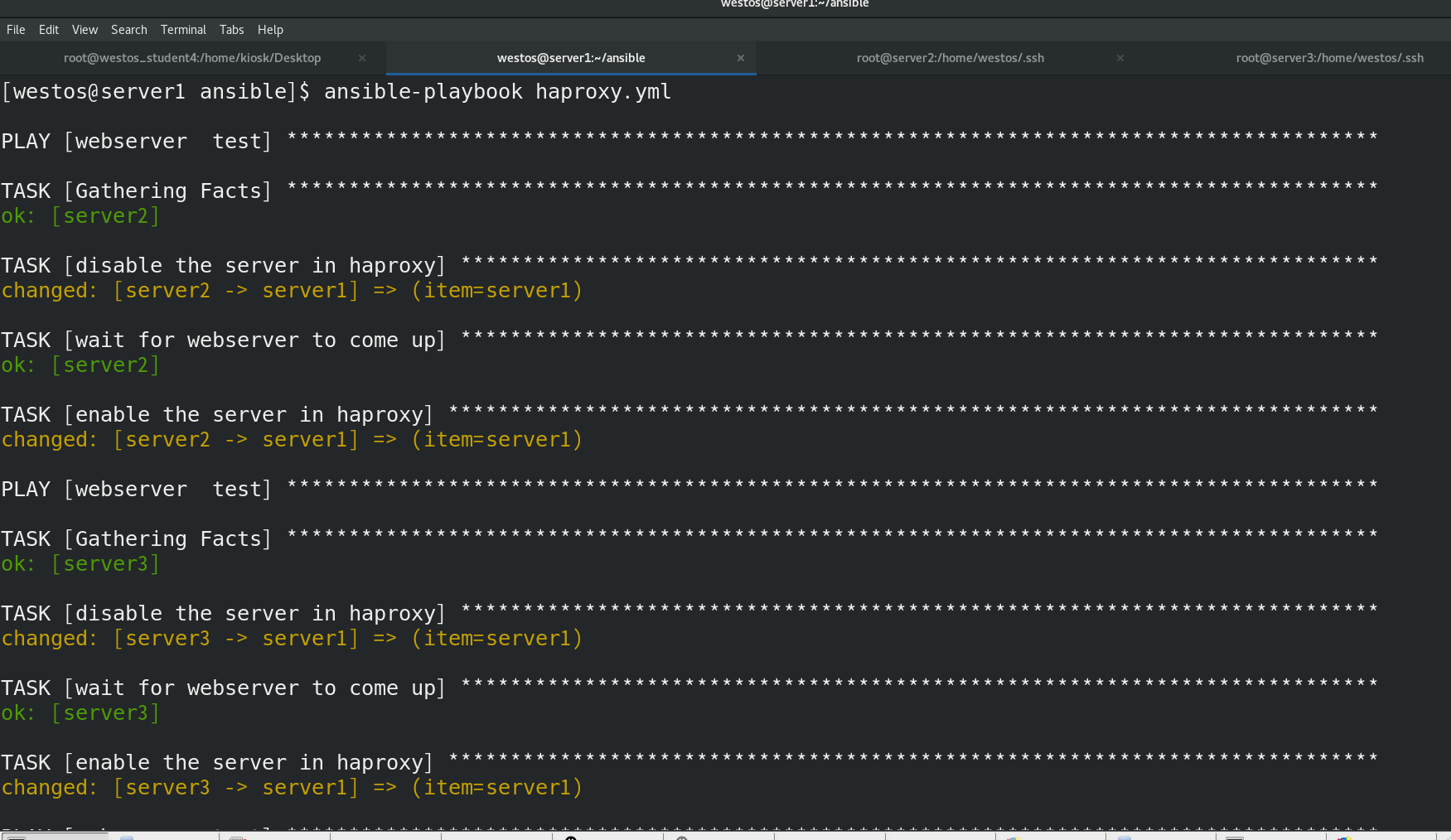The width and height of the screenshot is (1451, 840).
Task: Click first TASK [Gathering Facts] header line
Action: (689, 191)
